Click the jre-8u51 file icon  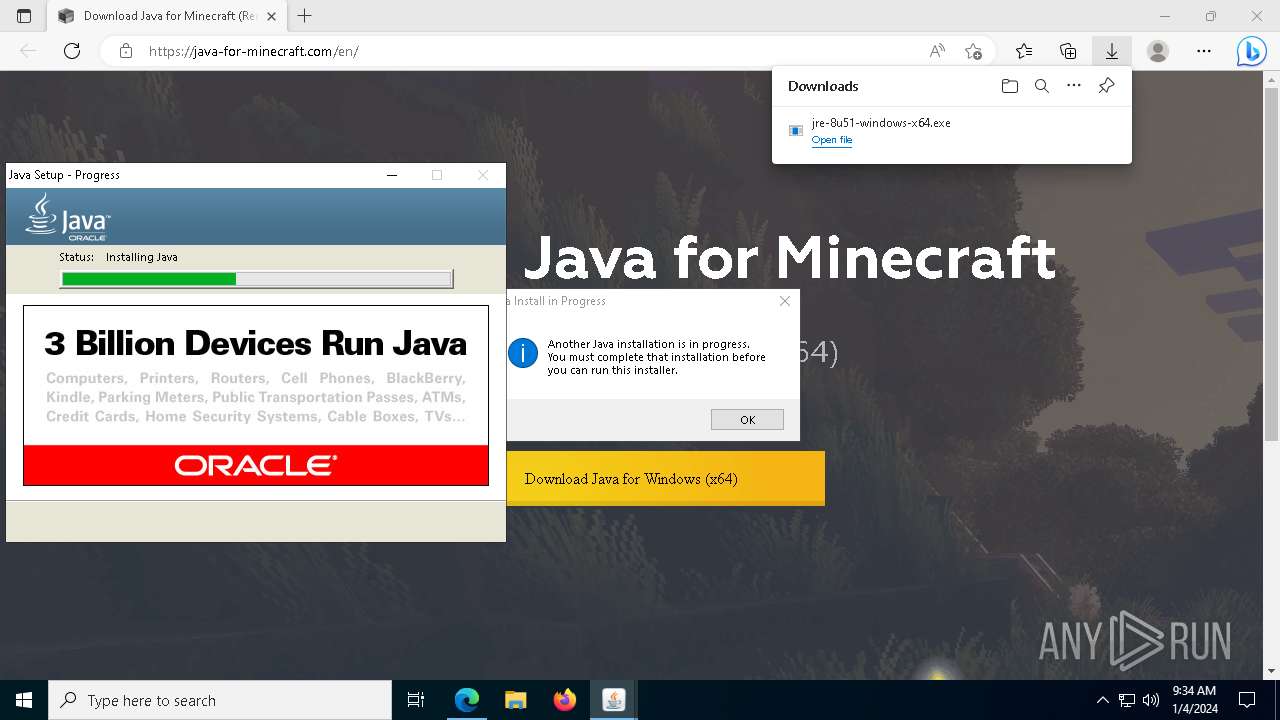click(796, 130)
